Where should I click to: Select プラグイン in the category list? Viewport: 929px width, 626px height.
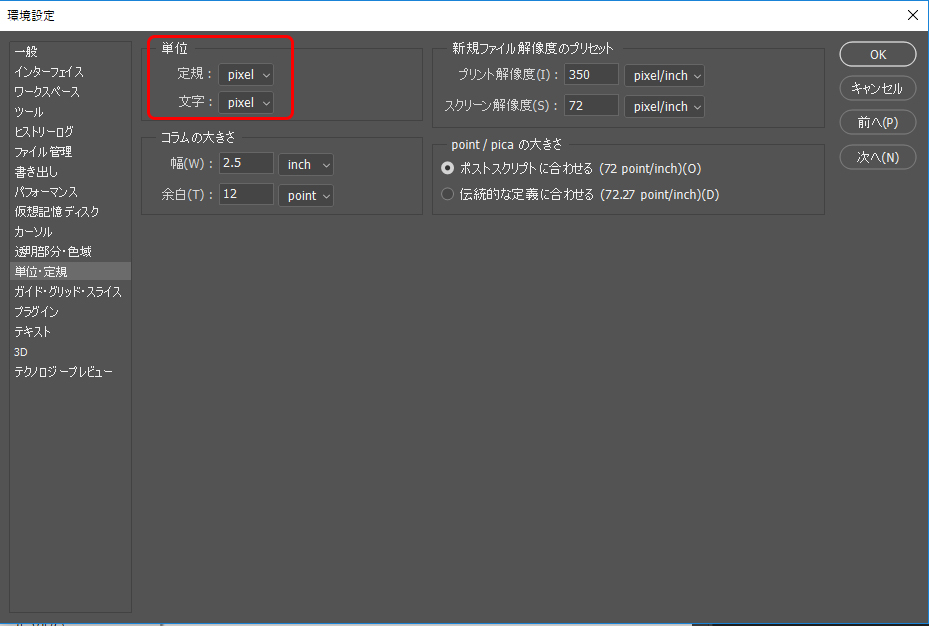[x=70, y=312]
